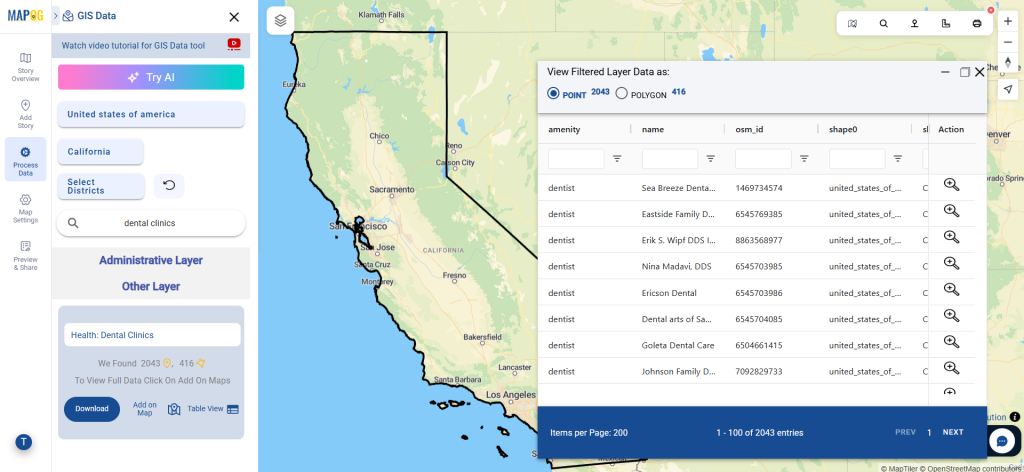
Task: Click the print map icon
Action: (x=976, y=23)
